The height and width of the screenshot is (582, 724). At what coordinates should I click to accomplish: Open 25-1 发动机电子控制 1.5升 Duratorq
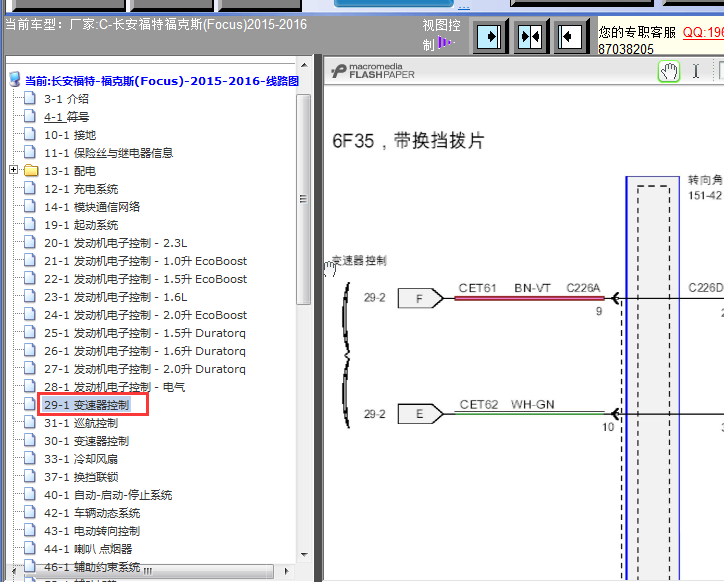(145, 333)
